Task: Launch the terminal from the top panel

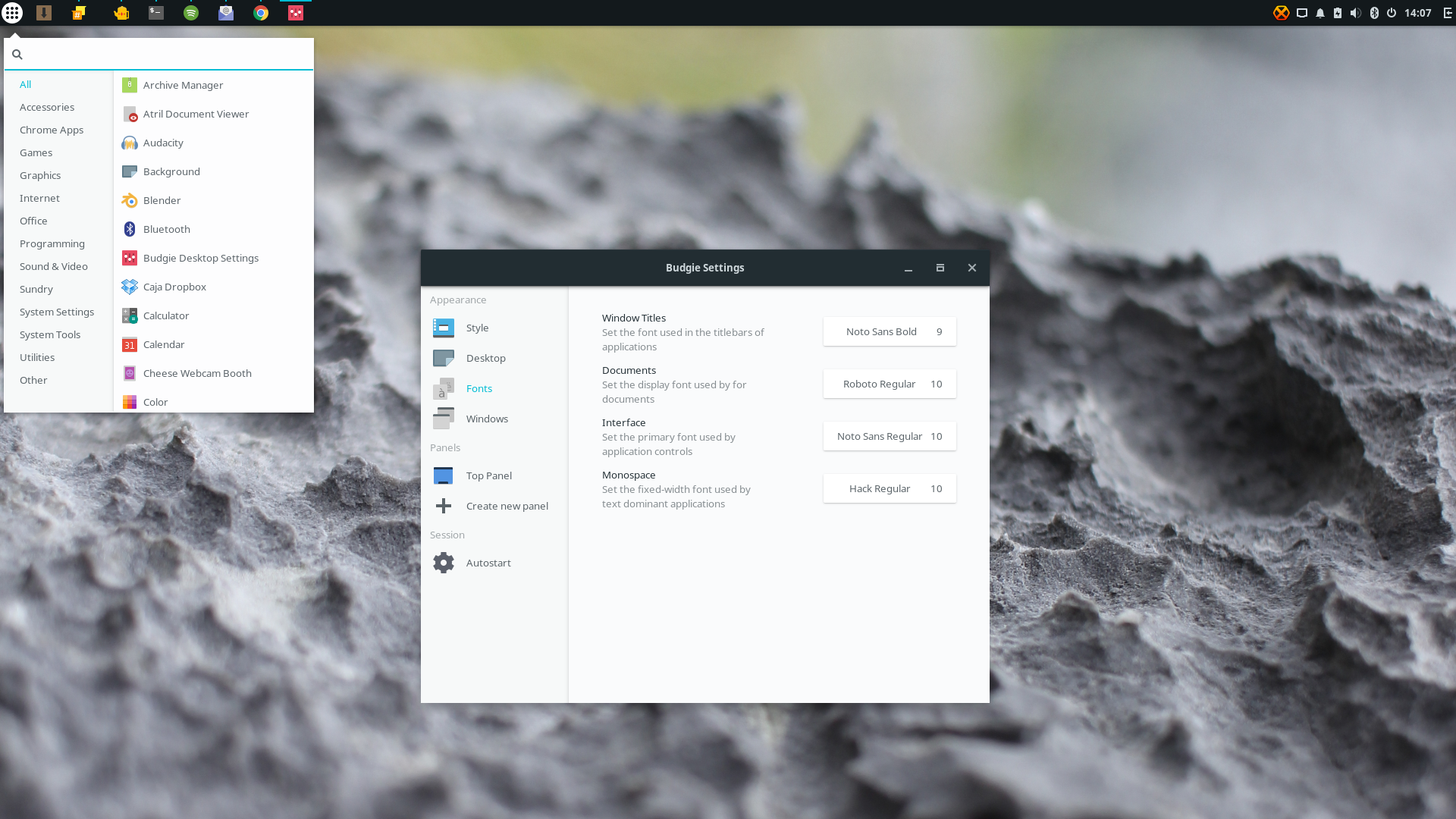Action: (156, 13)
